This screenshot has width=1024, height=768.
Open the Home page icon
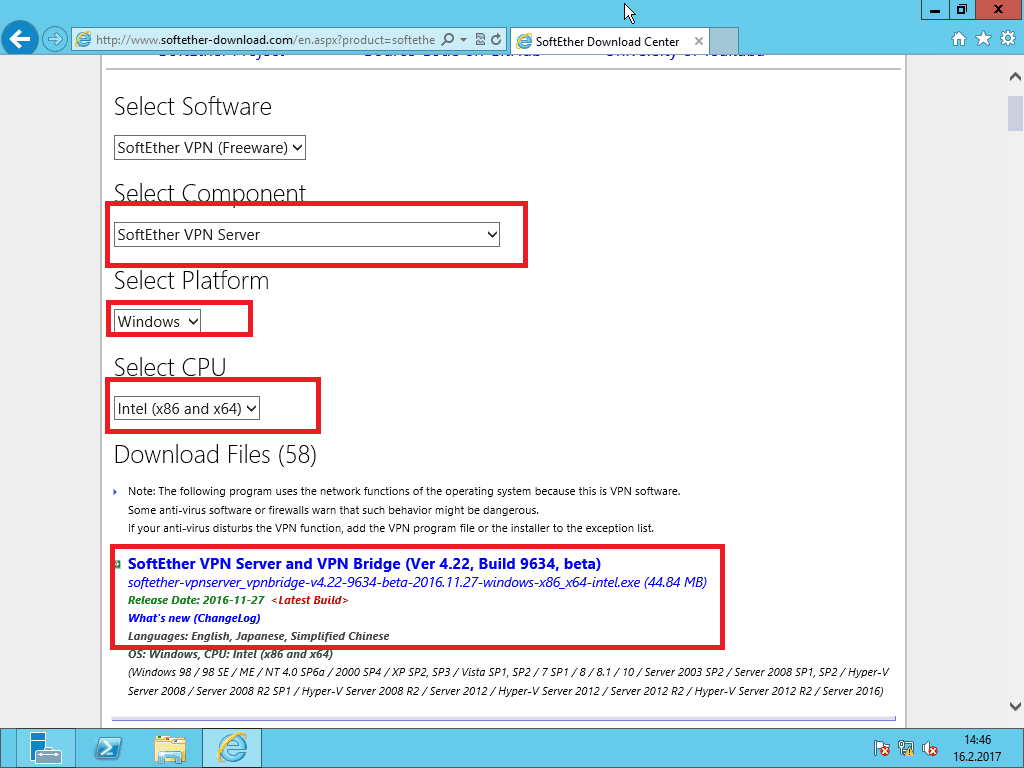point(959,39)
